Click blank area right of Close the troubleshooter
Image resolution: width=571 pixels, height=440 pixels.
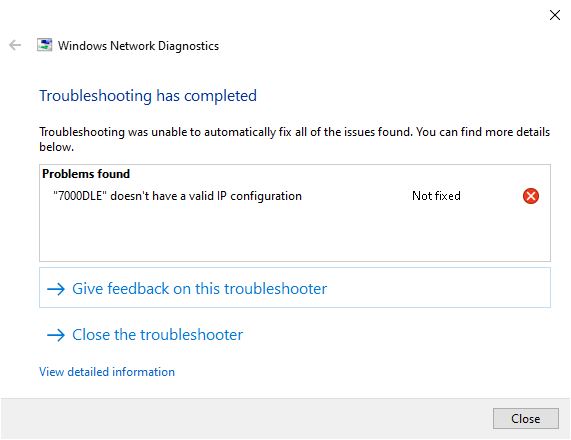pos(397,335)
